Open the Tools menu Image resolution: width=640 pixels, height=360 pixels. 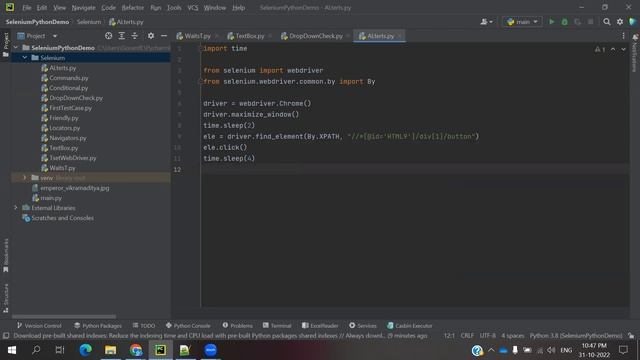coord(174,7)
